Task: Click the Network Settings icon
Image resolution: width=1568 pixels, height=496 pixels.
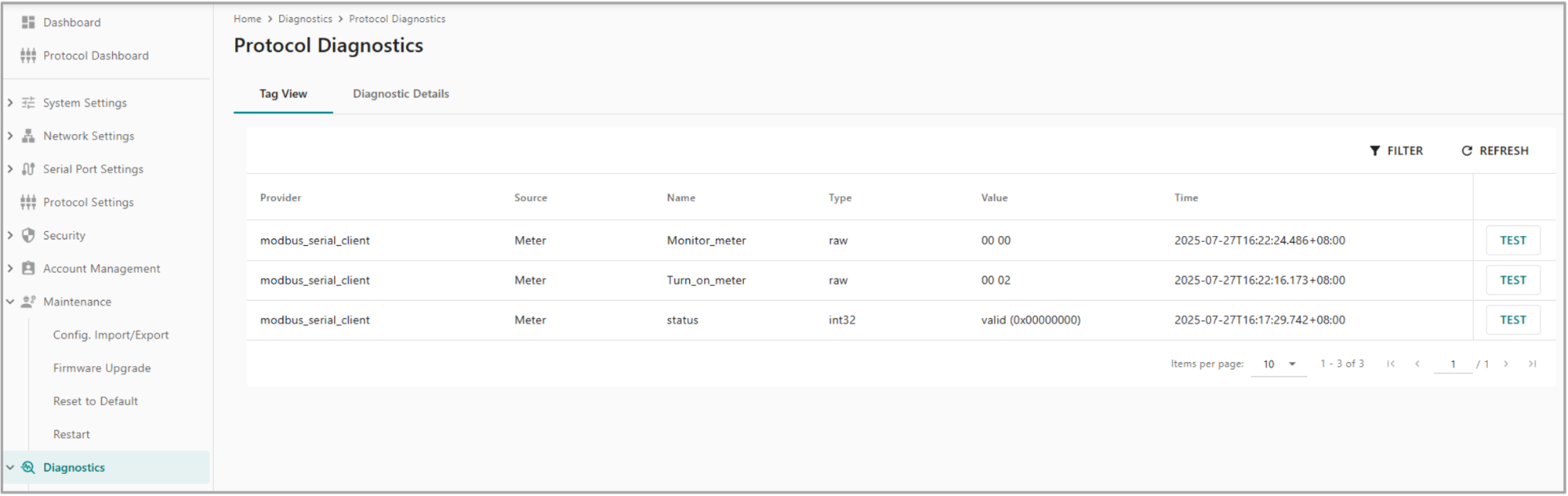Action: coord(29,136)
